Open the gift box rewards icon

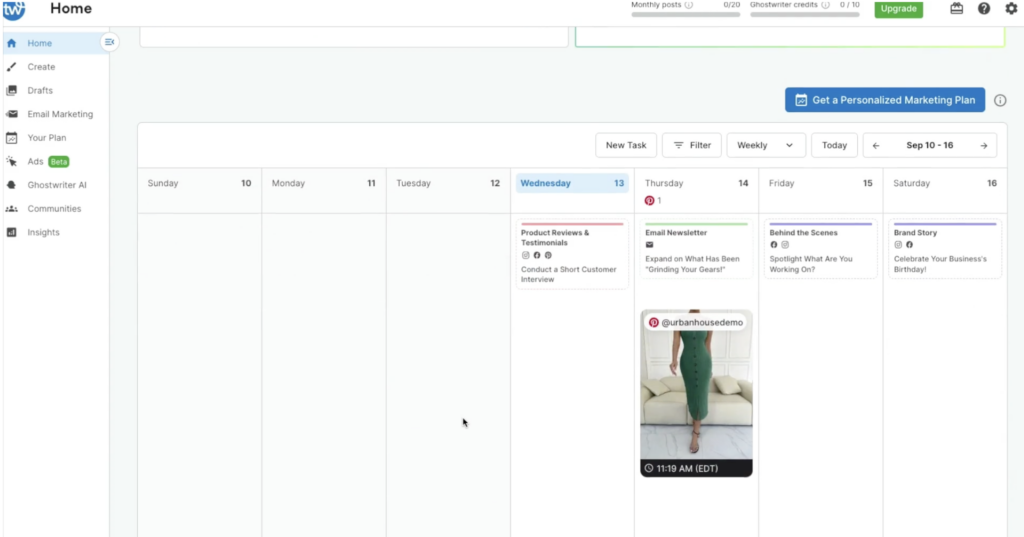click(x=956, y=8)
